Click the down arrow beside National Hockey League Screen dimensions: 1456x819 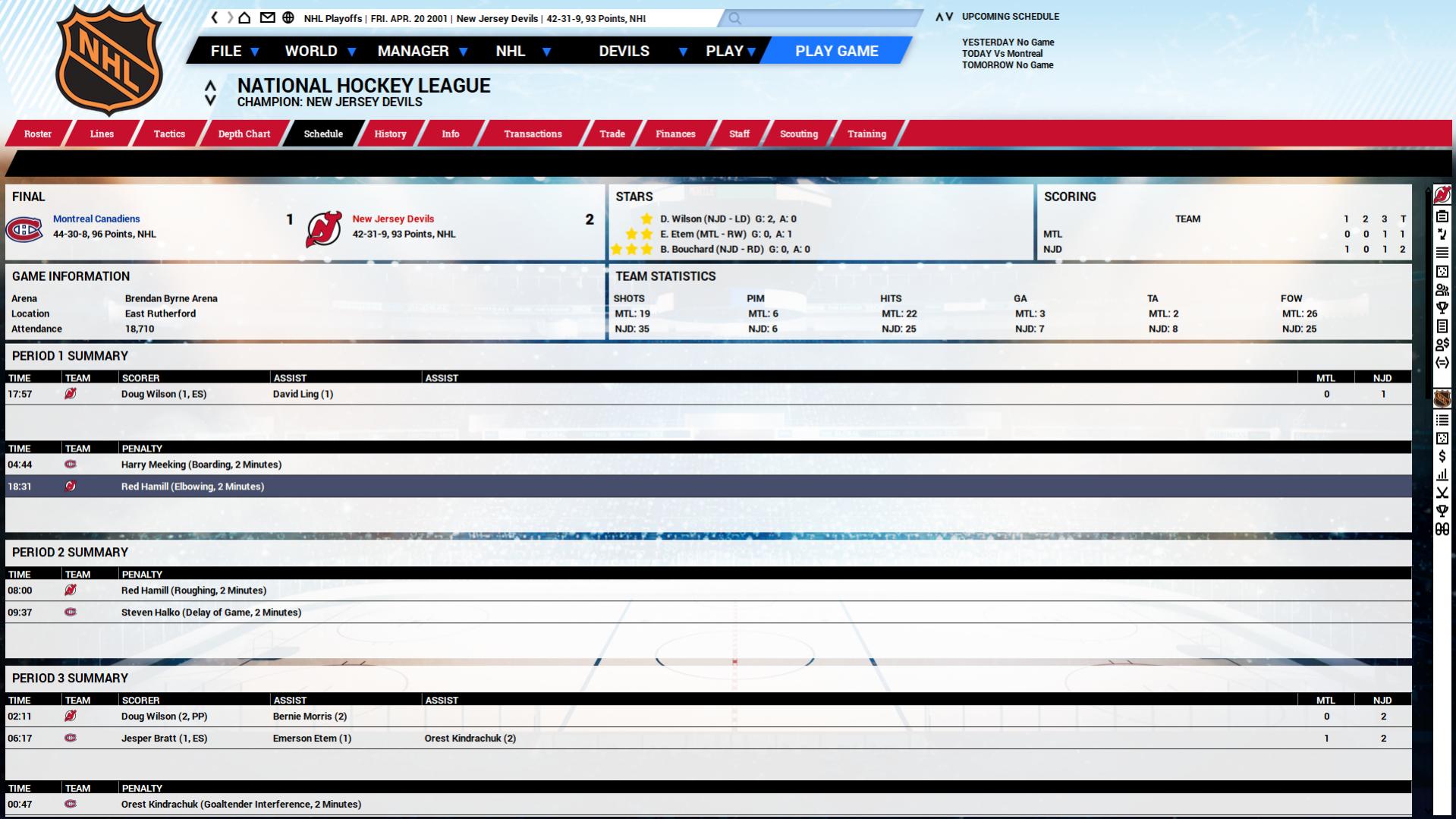click(210, 100)
